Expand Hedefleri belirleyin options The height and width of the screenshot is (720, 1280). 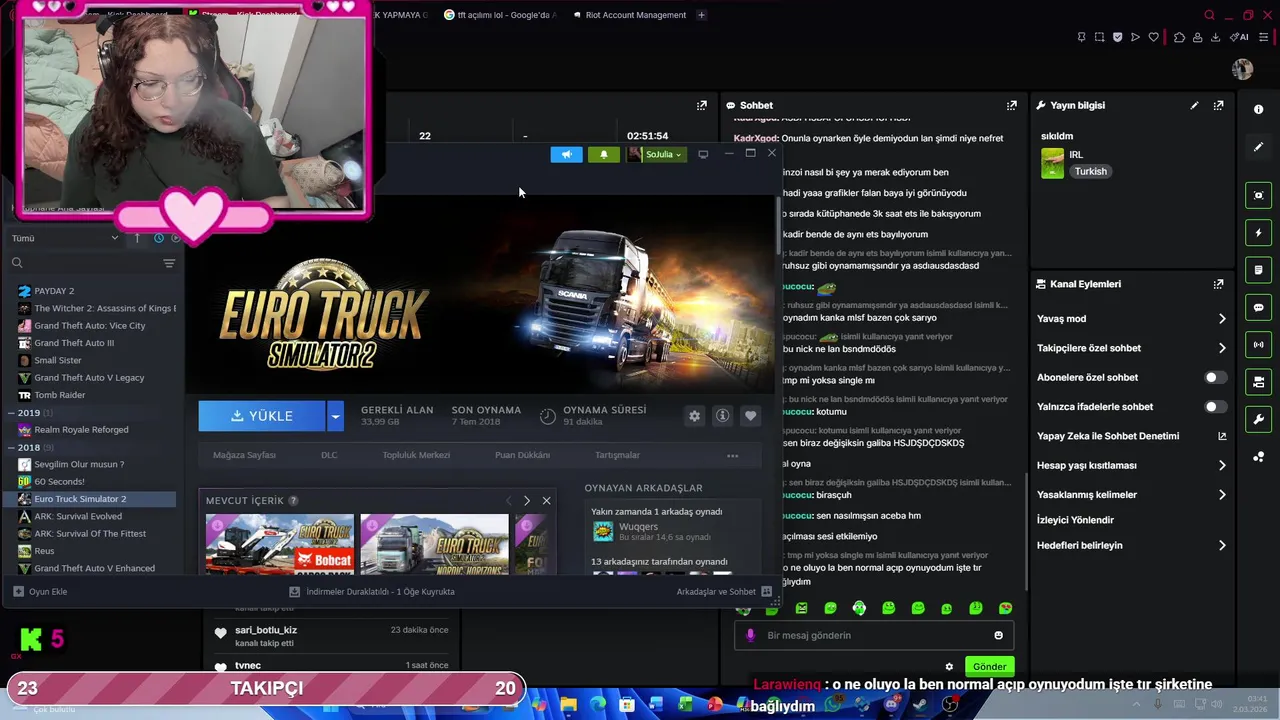pyautogui.click(x=1222, y=546)
